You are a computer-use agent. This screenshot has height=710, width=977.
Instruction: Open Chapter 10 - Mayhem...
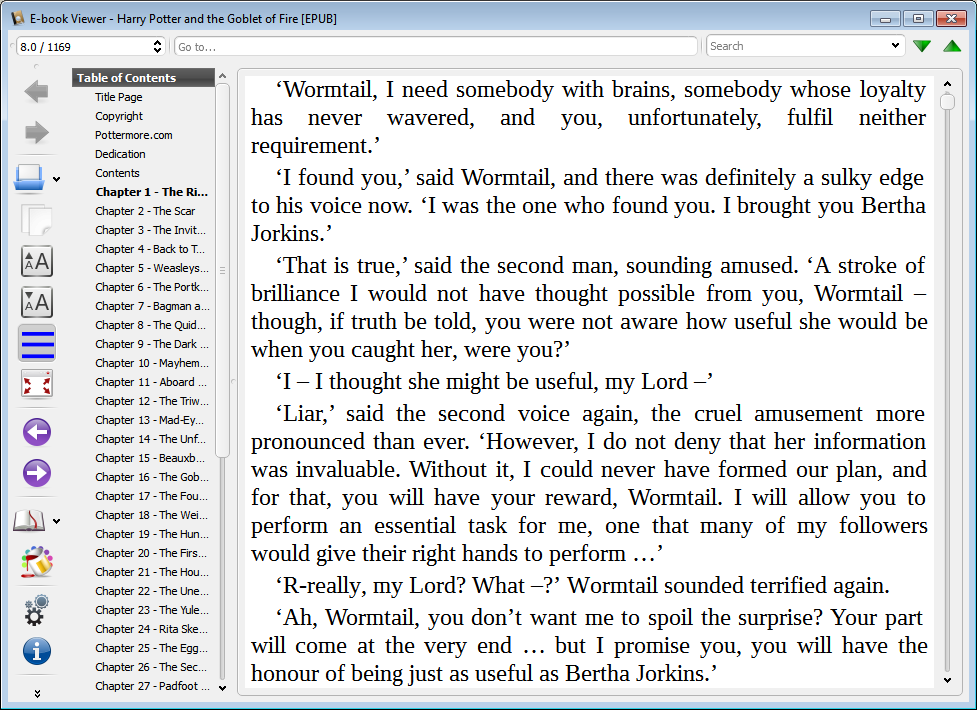tap(151, 363)
